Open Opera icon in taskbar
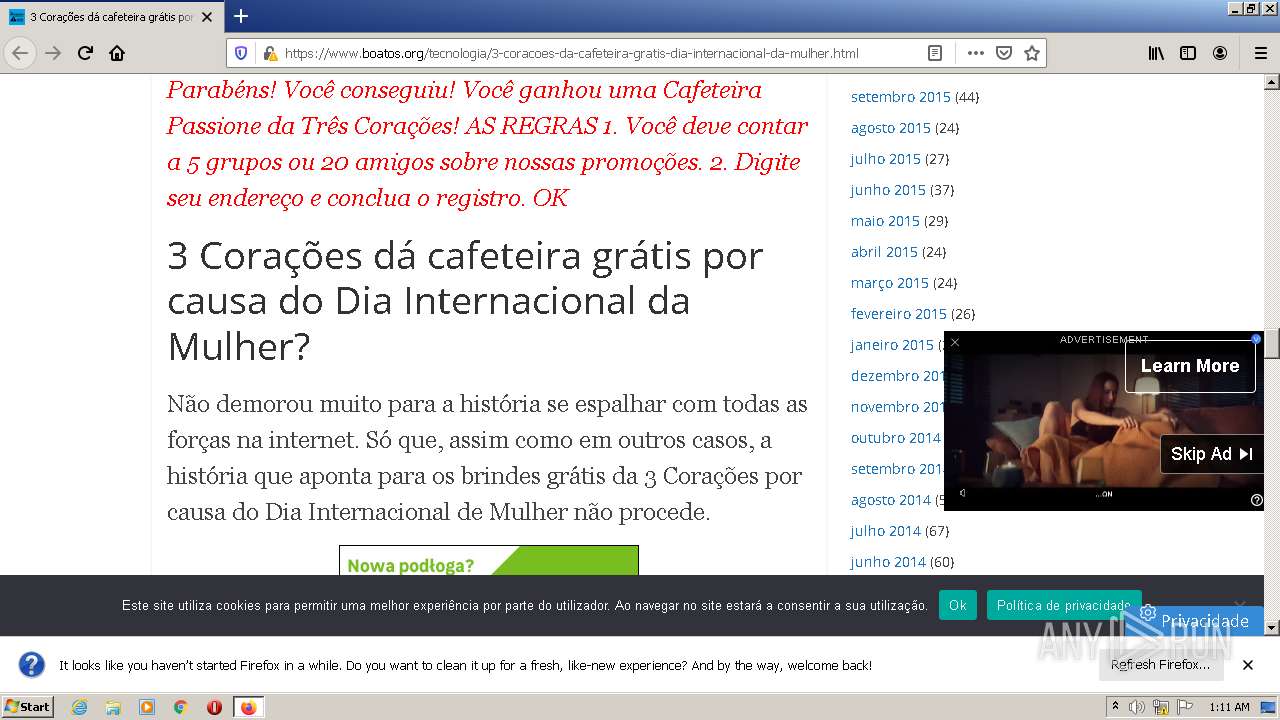 214,707
